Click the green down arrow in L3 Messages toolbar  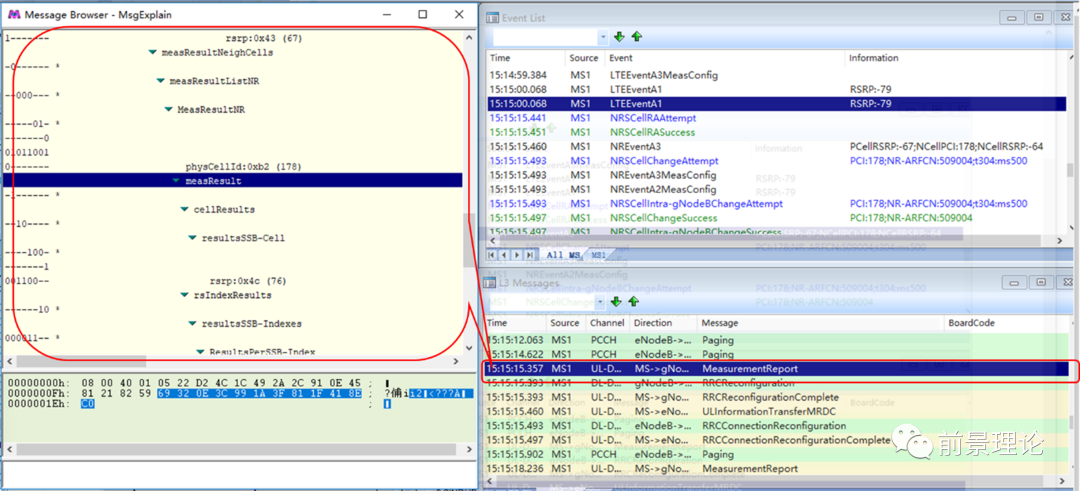point(617,302)
